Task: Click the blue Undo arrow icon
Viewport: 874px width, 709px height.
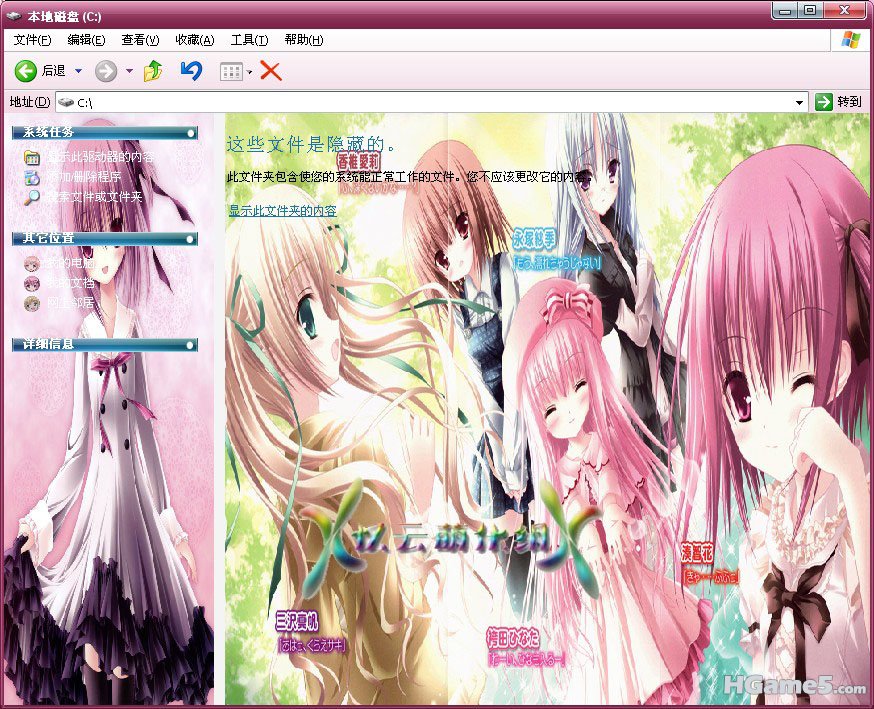Action: coord(191,71)
